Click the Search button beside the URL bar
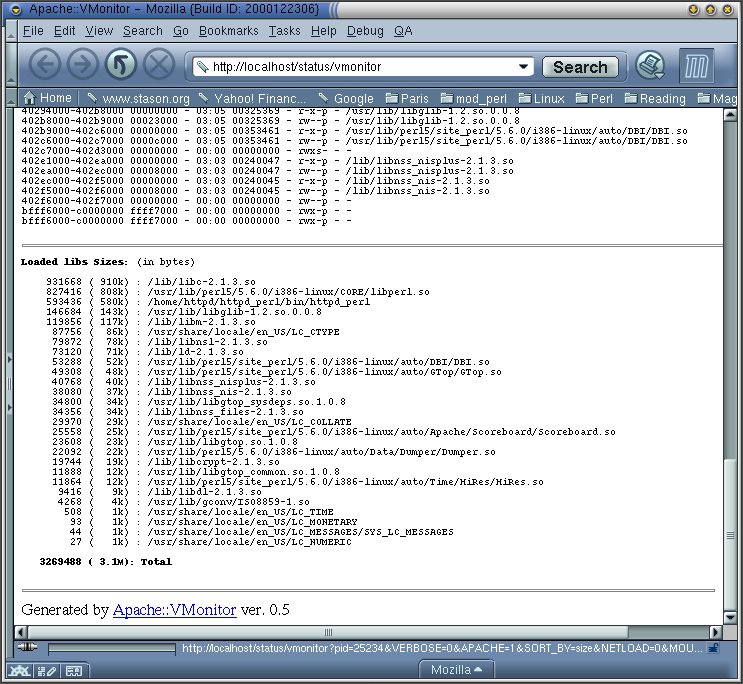 (x=580, y=67)
